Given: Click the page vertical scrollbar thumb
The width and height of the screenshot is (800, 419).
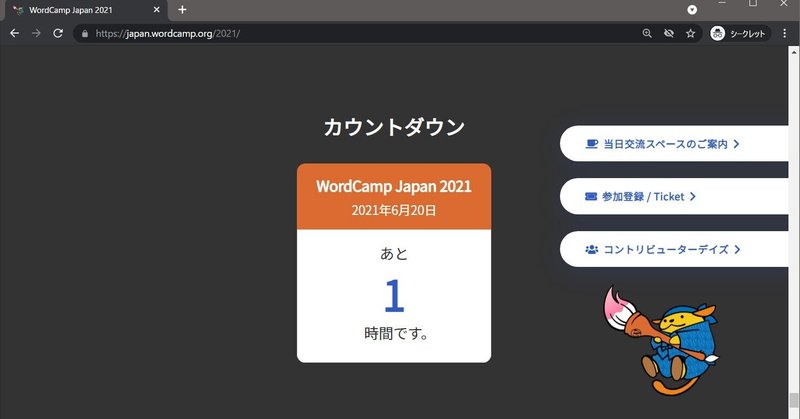Looking at the screenshot, I should 793,402.
